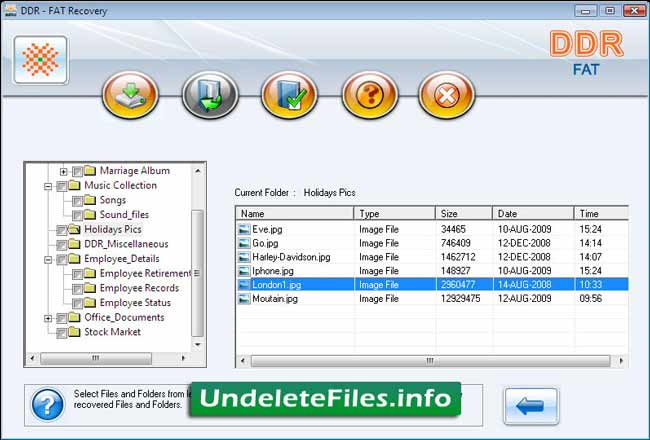The width and height of the screenshot is (650, 440).
Task: Expand the Office_Documents tree node
Action: 48,318
